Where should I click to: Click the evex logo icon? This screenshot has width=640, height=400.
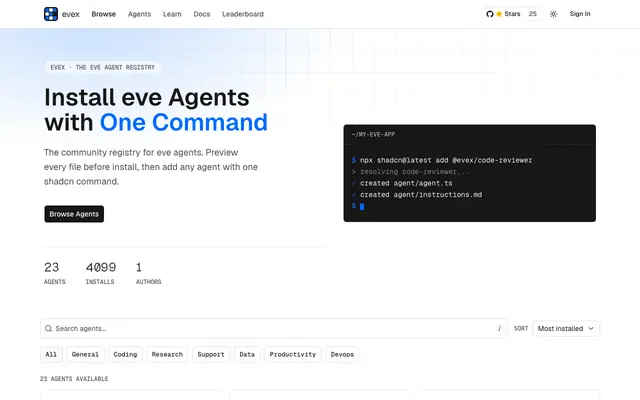click(51, 14)
